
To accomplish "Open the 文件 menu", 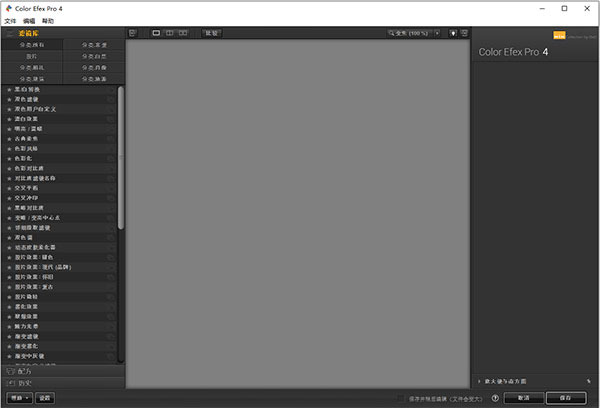I will click(x=10, y=21).
